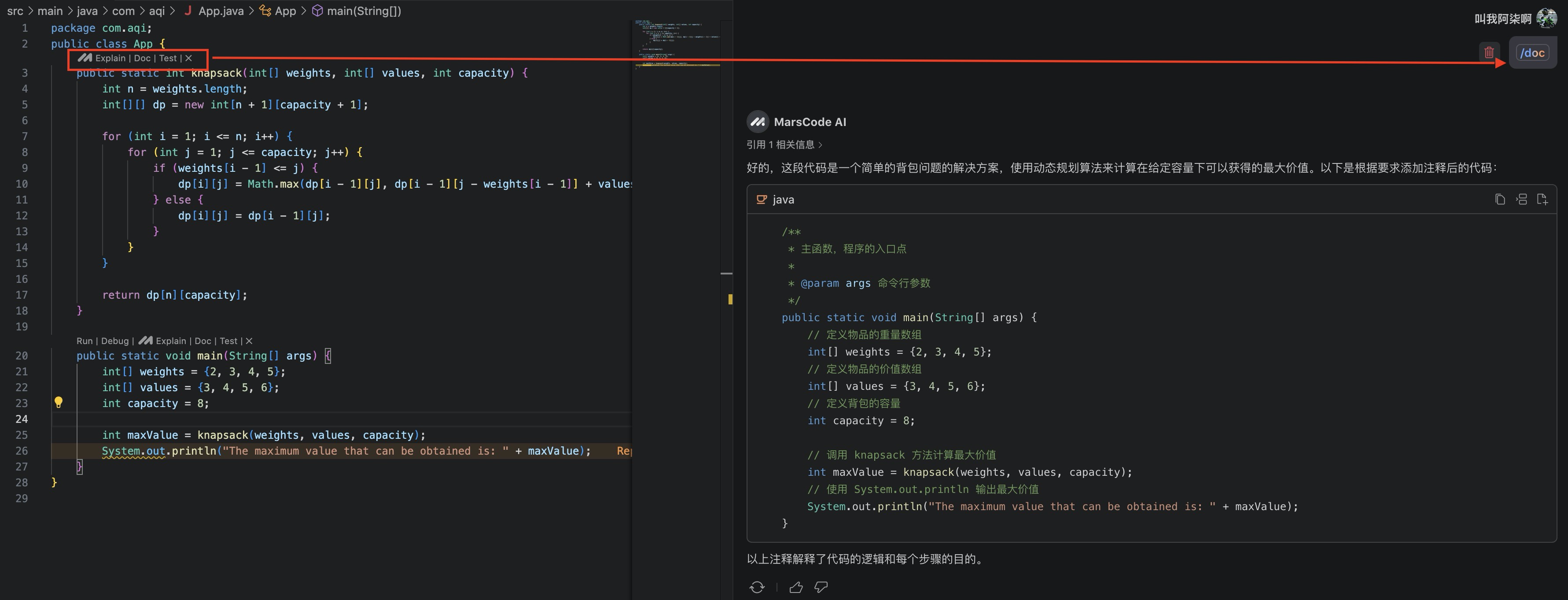Insert code at cursor icon
Screen dimensions: 1568x600
(1521, 199)
